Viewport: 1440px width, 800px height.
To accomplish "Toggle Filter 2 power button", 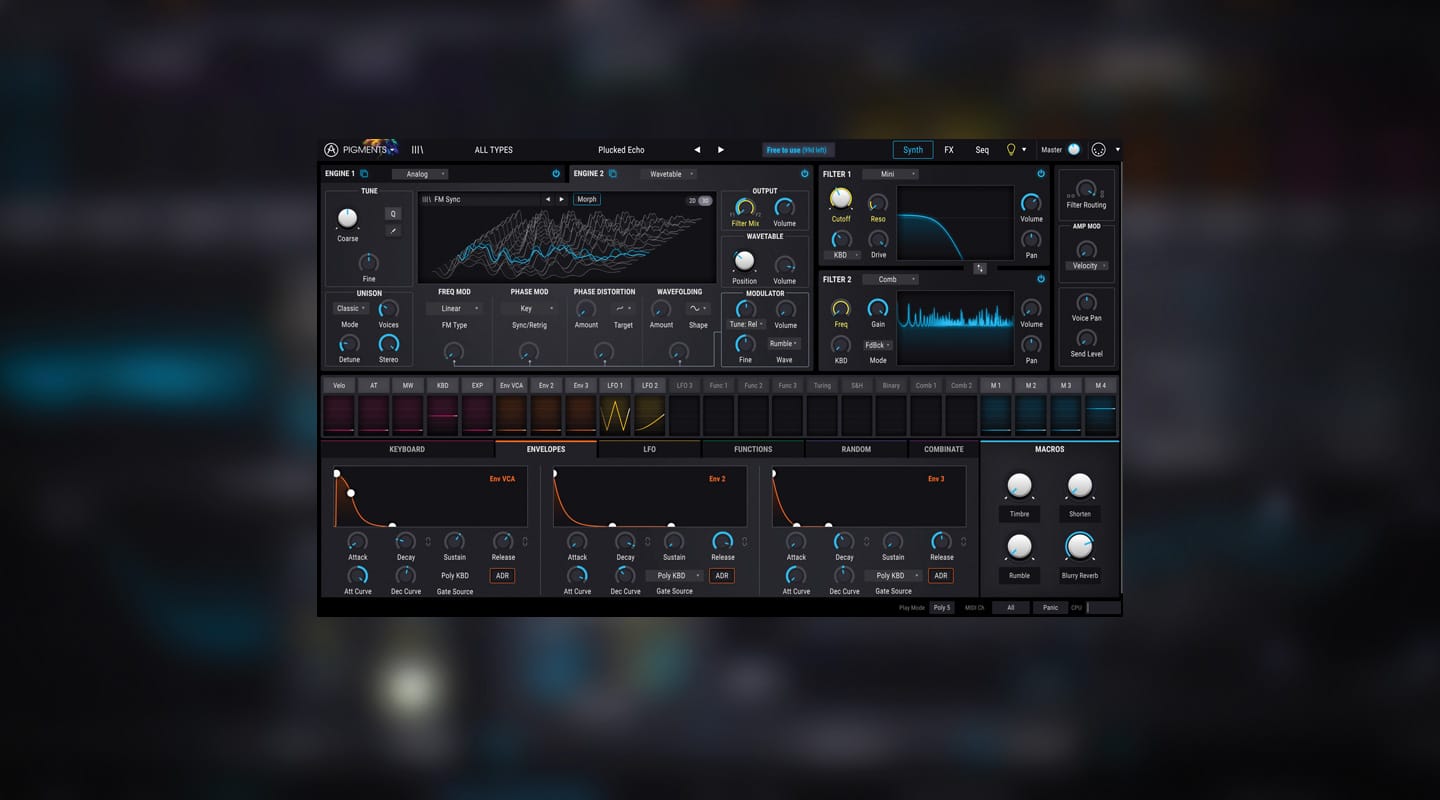I will tap(1041, 279).
